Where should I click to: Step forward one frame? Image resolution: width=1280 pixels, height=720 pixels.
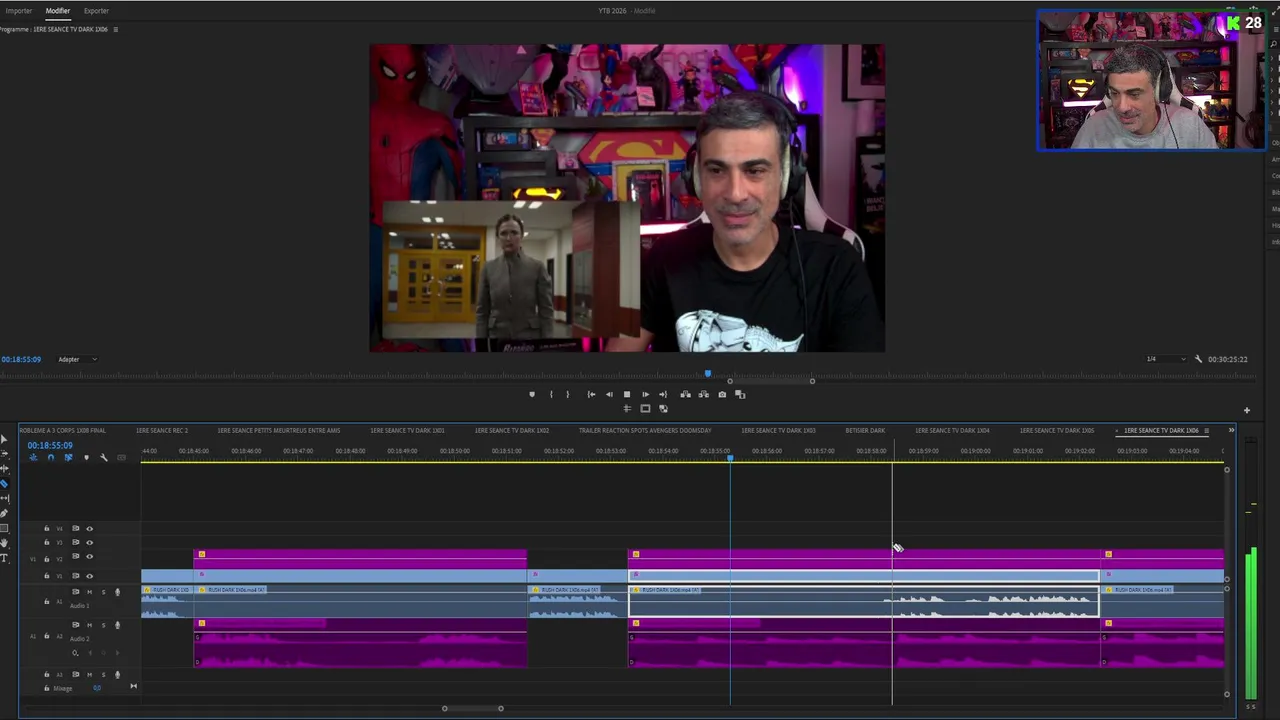645,394
